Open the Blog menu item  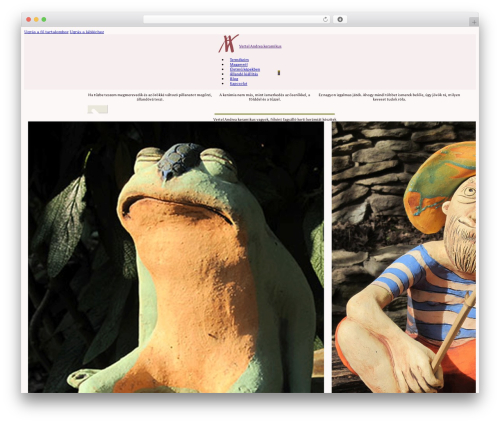(234, 79)
